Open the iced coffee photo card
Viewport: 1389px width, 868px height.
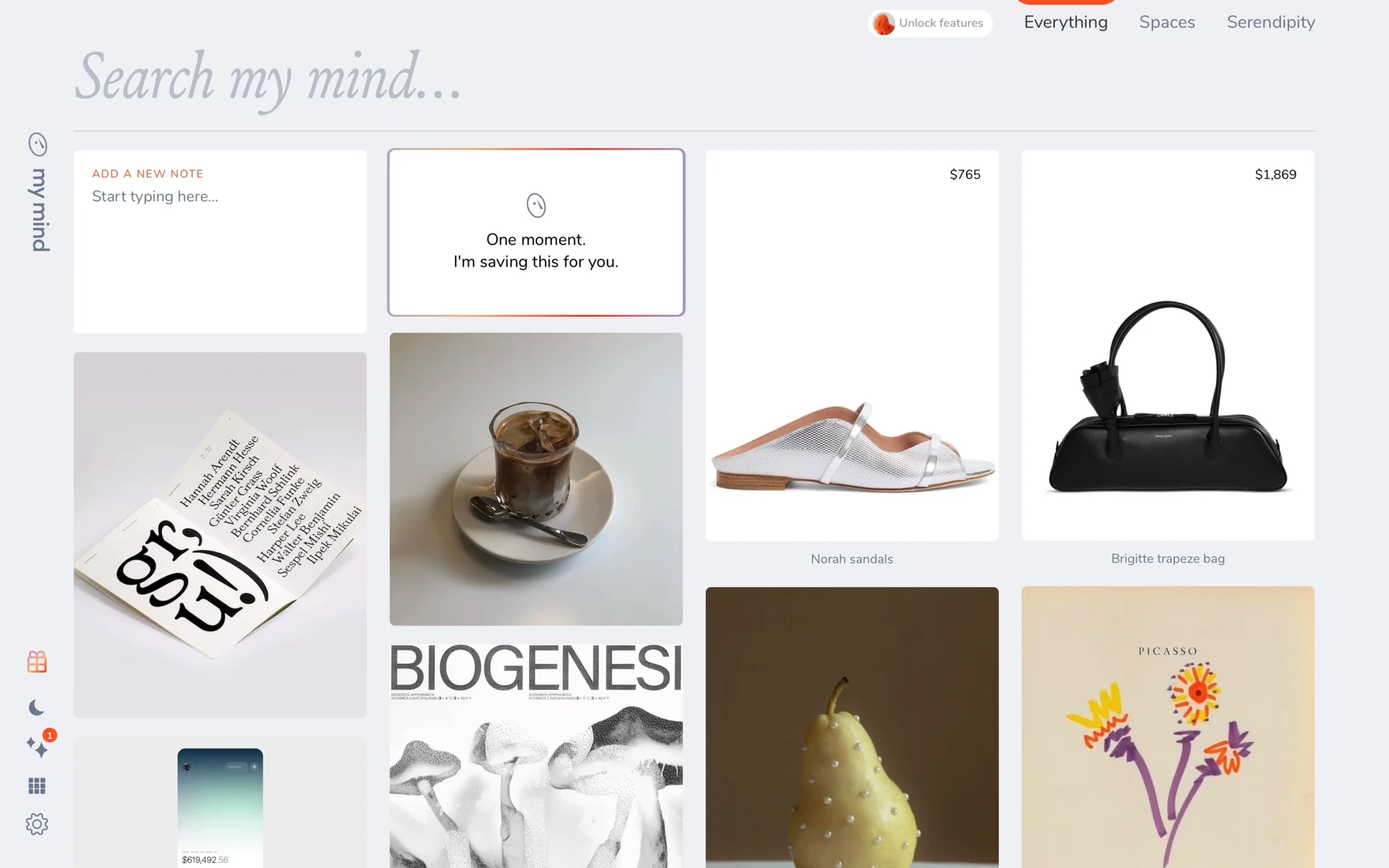[536, 479]
